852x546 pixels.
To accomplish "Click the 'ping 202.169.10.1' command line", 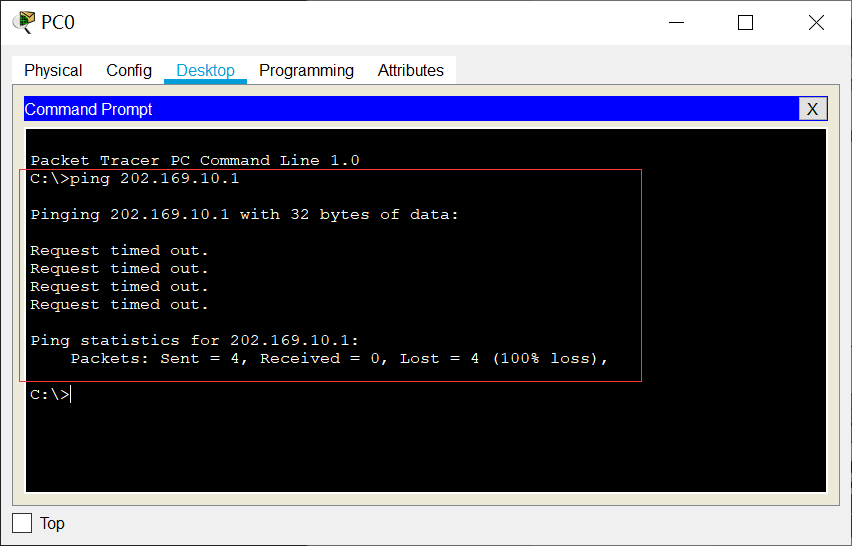I will tap(135, 179).
